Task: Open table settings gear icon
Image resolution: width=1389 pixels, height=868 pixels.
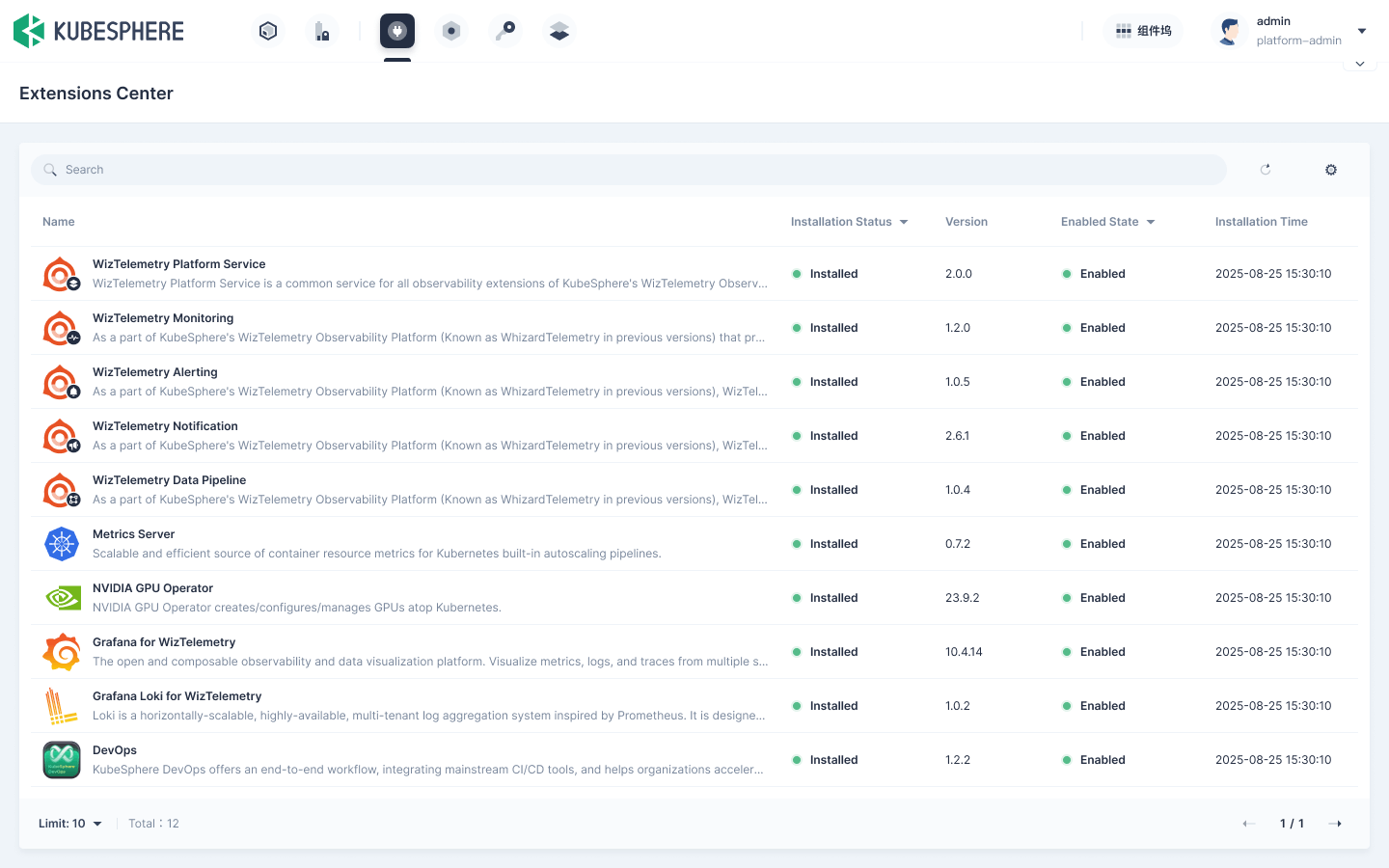Action: 1331,170
